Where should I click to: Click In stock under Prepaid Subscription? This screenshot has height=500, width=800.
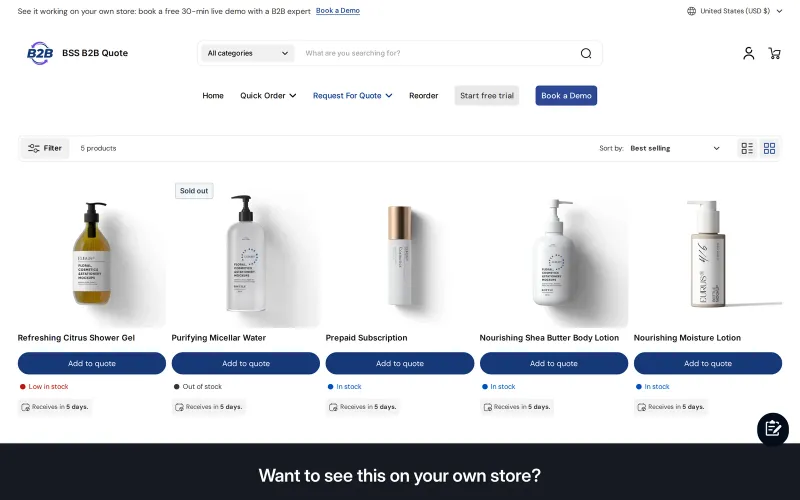[344, 387]
